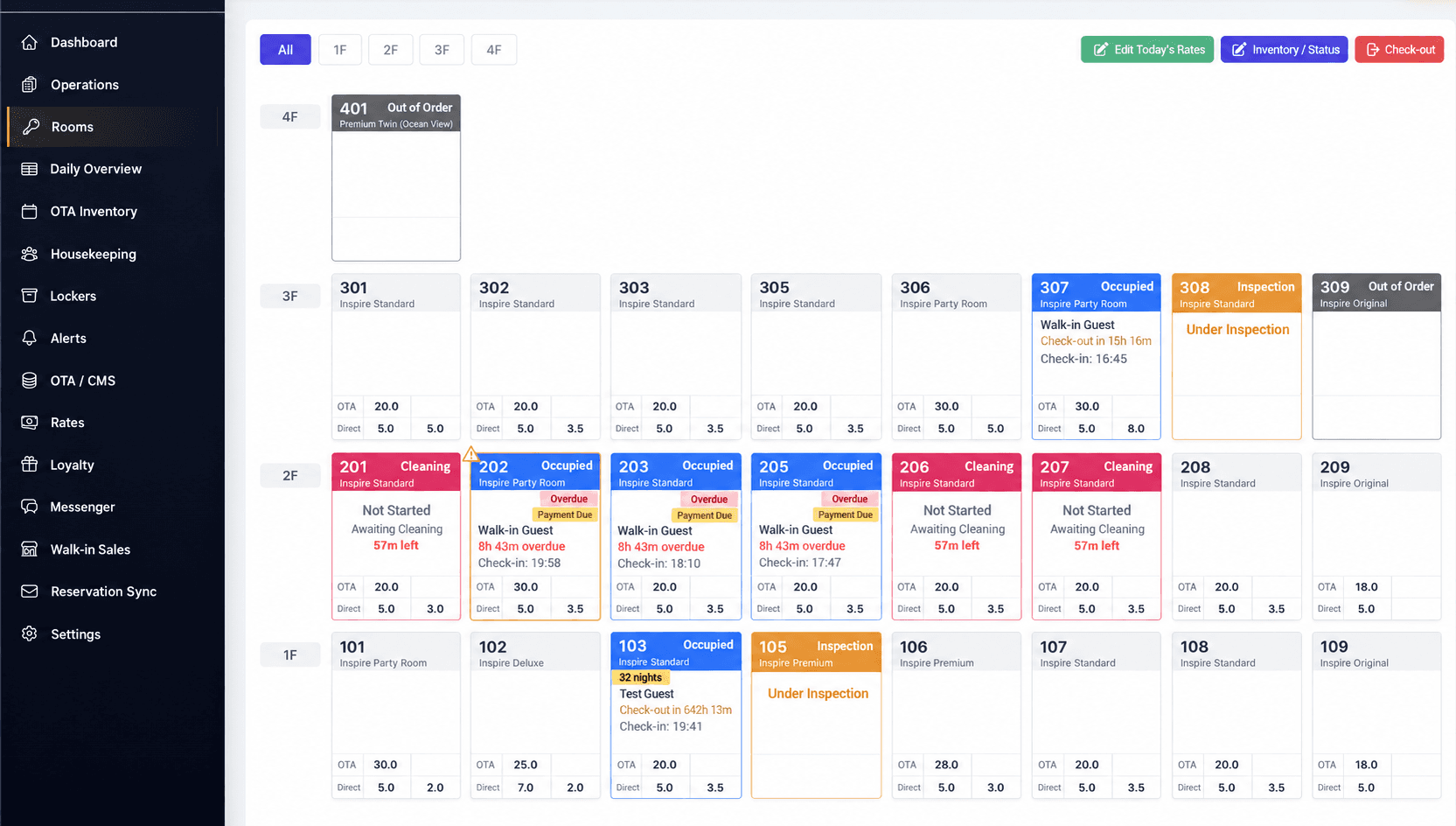Click room 206 Cleaning status header
The image size is (1456, 826).
coord(957,472)
